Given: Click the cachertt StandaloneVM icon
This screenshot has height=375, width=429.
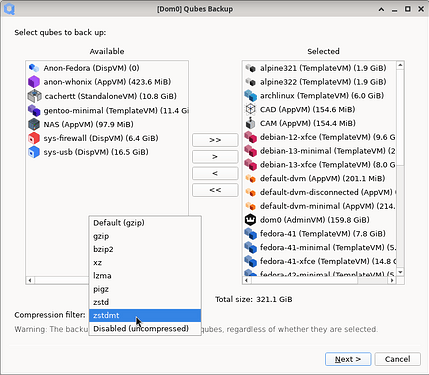Looking at the screenshot, I should point(34,96).
